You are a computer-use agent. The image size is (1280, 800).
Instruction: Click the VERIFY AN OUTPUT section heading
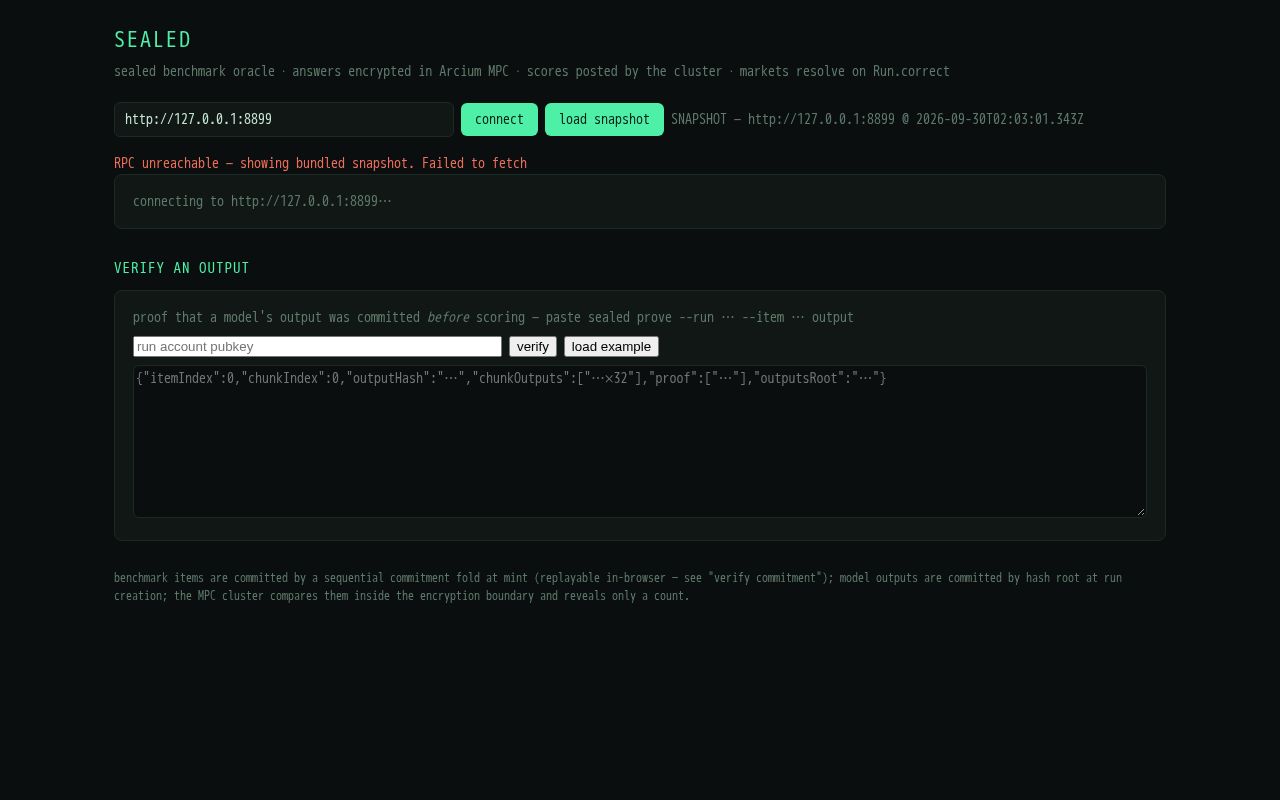[x=182, y=268]
